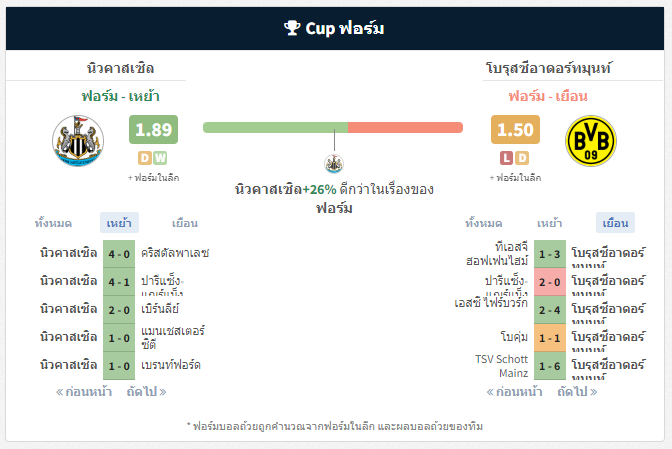The height and width of the screenshot is (449, 672).
Task: Select Newcastle's ทั้งหมด tab
Action: [x=53, y=223]
